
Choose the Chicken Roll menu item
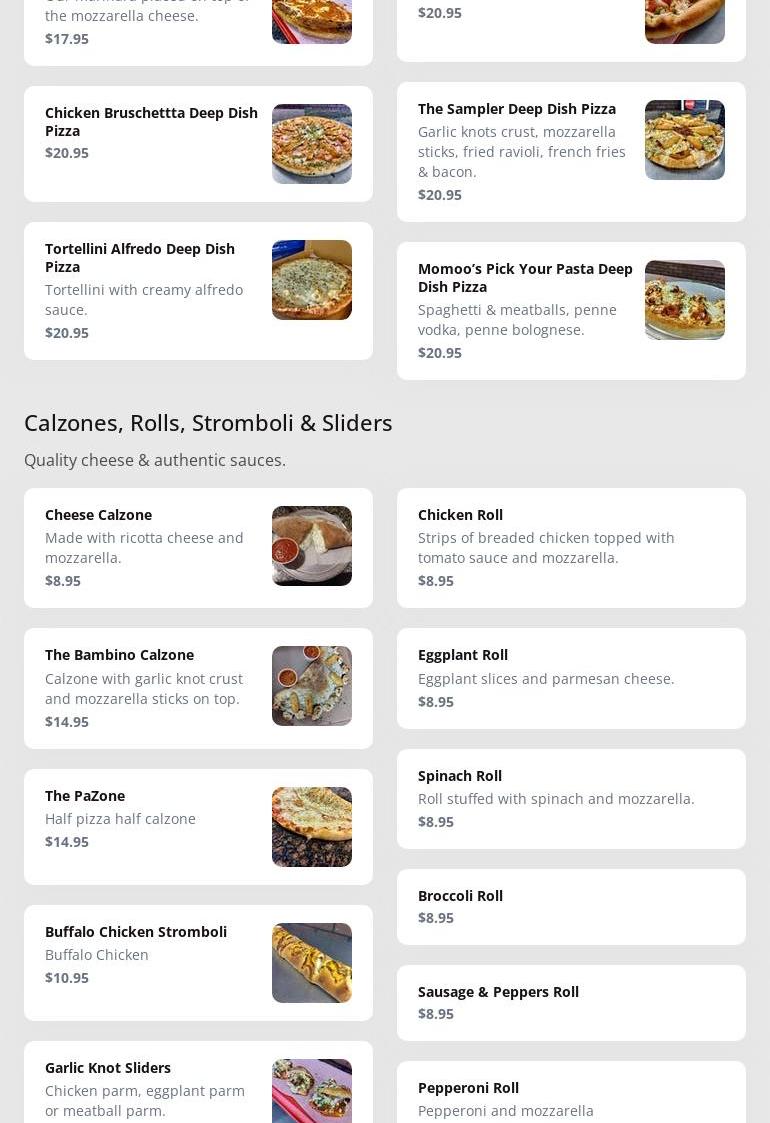pyautogui.click(x=571, y=548)
